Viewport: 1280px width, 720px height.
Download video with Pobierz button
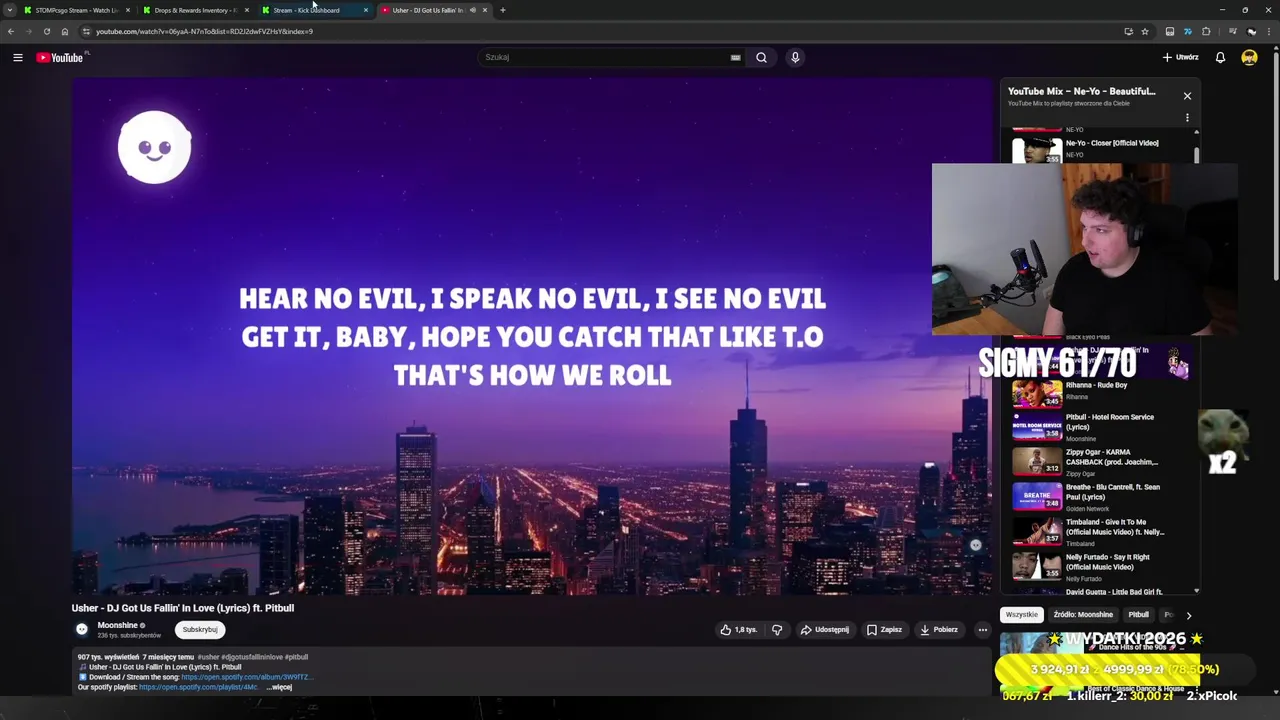[939, 630]
